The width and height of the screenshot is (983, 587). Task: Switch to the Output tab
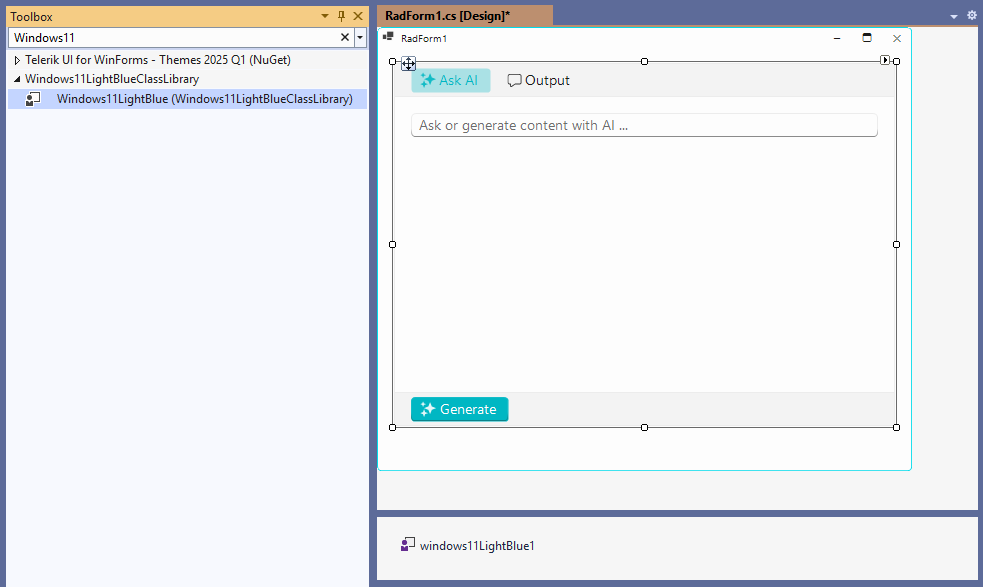point(546,80)
